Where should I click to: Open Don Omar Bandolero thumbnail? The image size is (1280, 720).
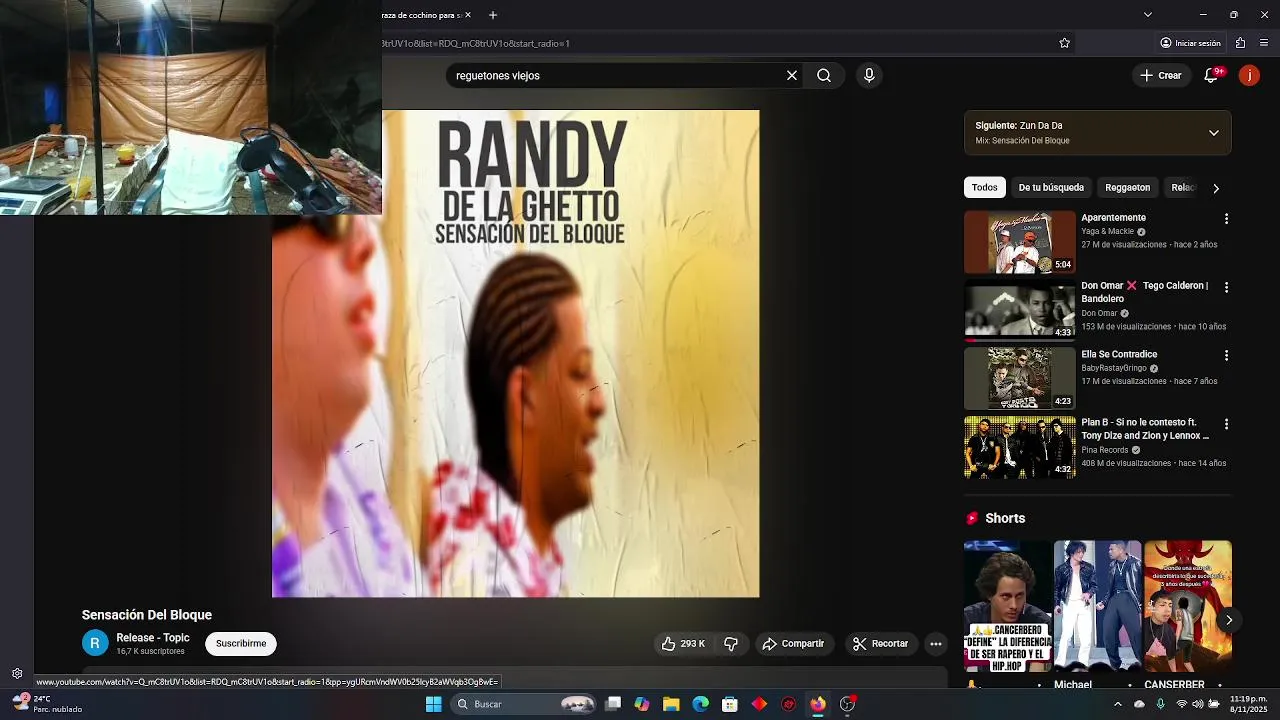(x=1019, y=310)
